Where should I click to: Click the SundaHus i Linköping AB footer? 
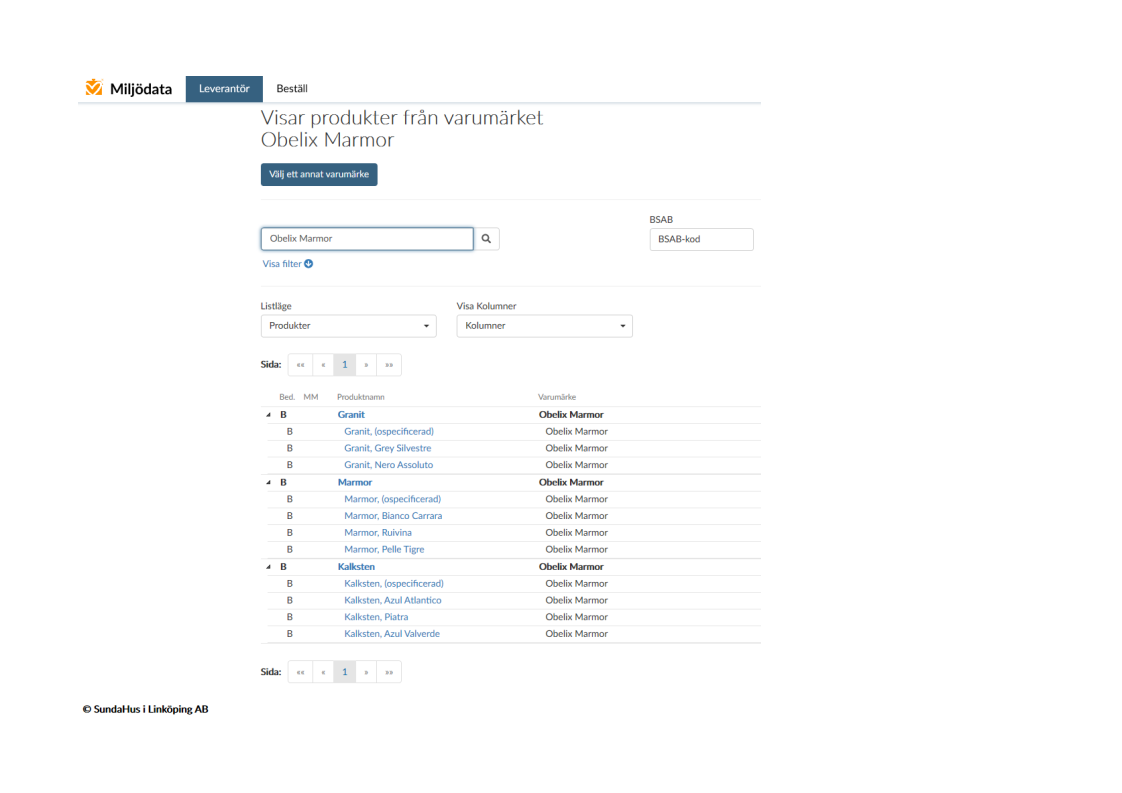pyautogui.click(x=145, y=709)
